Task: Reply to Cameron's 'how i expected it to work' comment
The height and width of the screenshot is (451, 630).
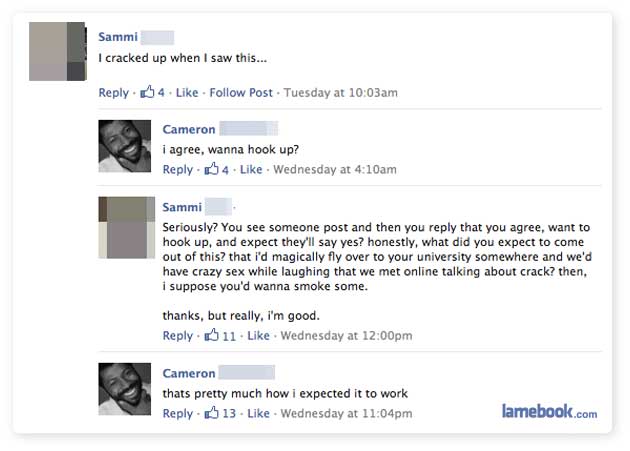Action: [177, 414]
